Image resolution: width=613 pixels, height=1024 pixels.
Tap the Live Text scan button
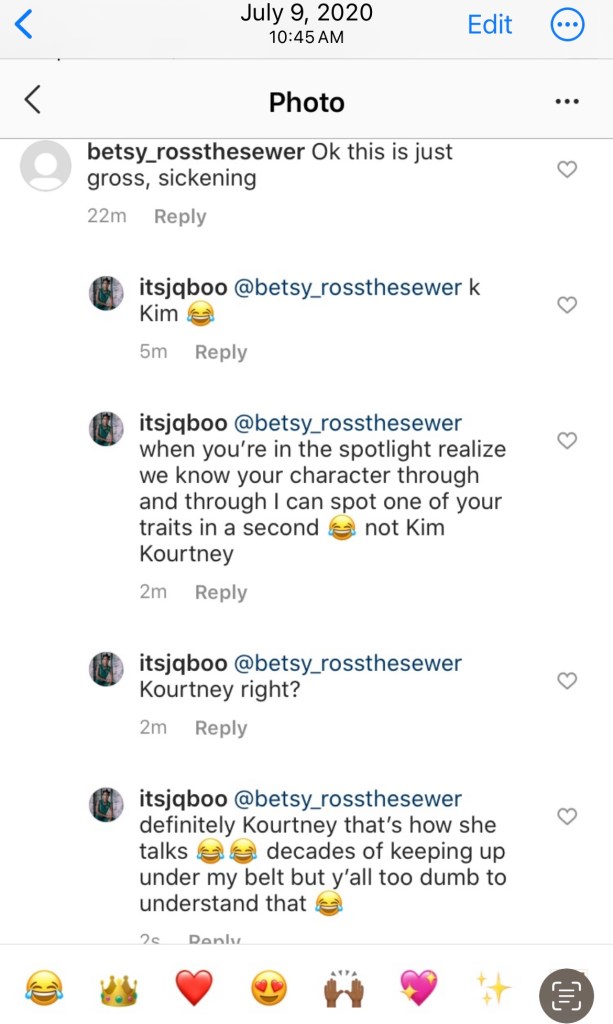click(x=567, y=995)
